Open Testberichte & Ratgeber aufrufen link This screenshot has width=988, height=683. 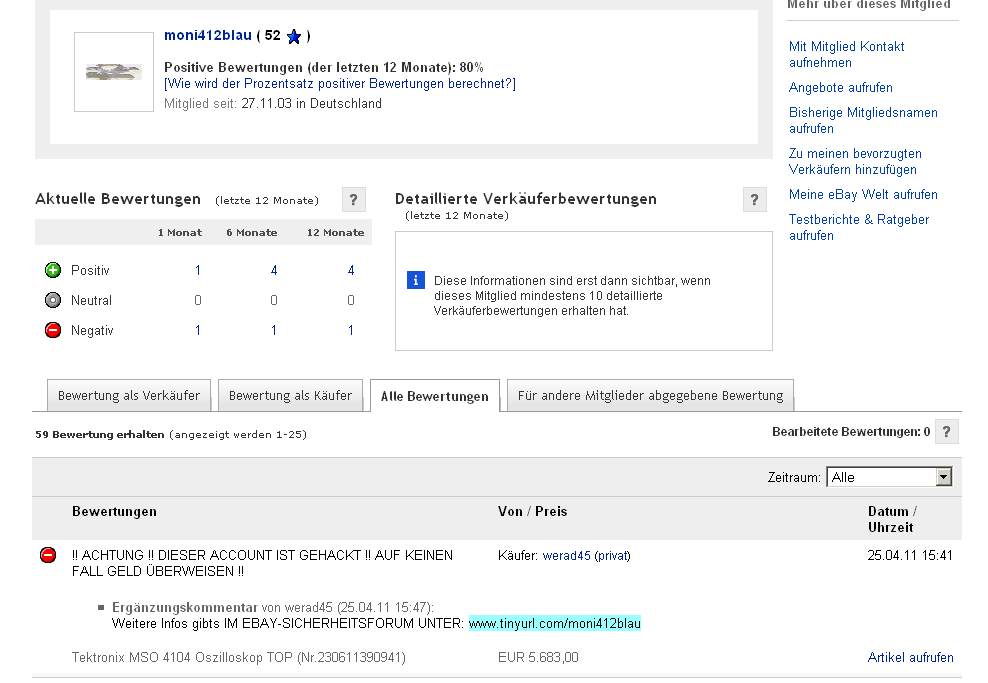tap(859, 227)
